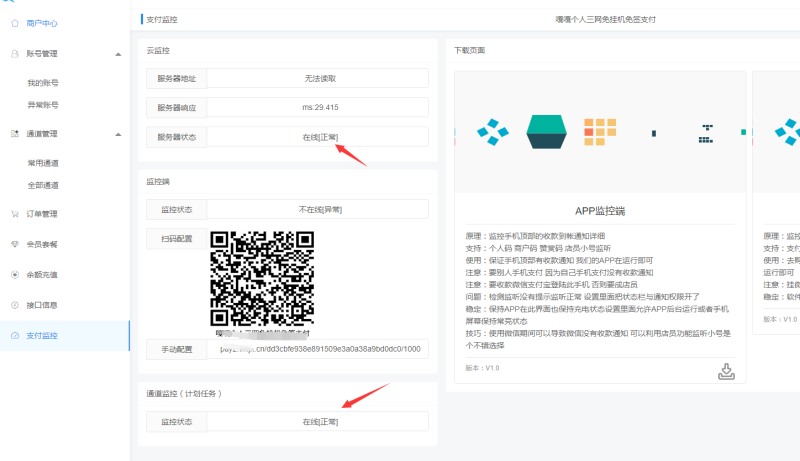Viewport: 800px width, 461px height.
Task: Click the 服务器状态 value 在线[正常]
Action: [317, 137]
